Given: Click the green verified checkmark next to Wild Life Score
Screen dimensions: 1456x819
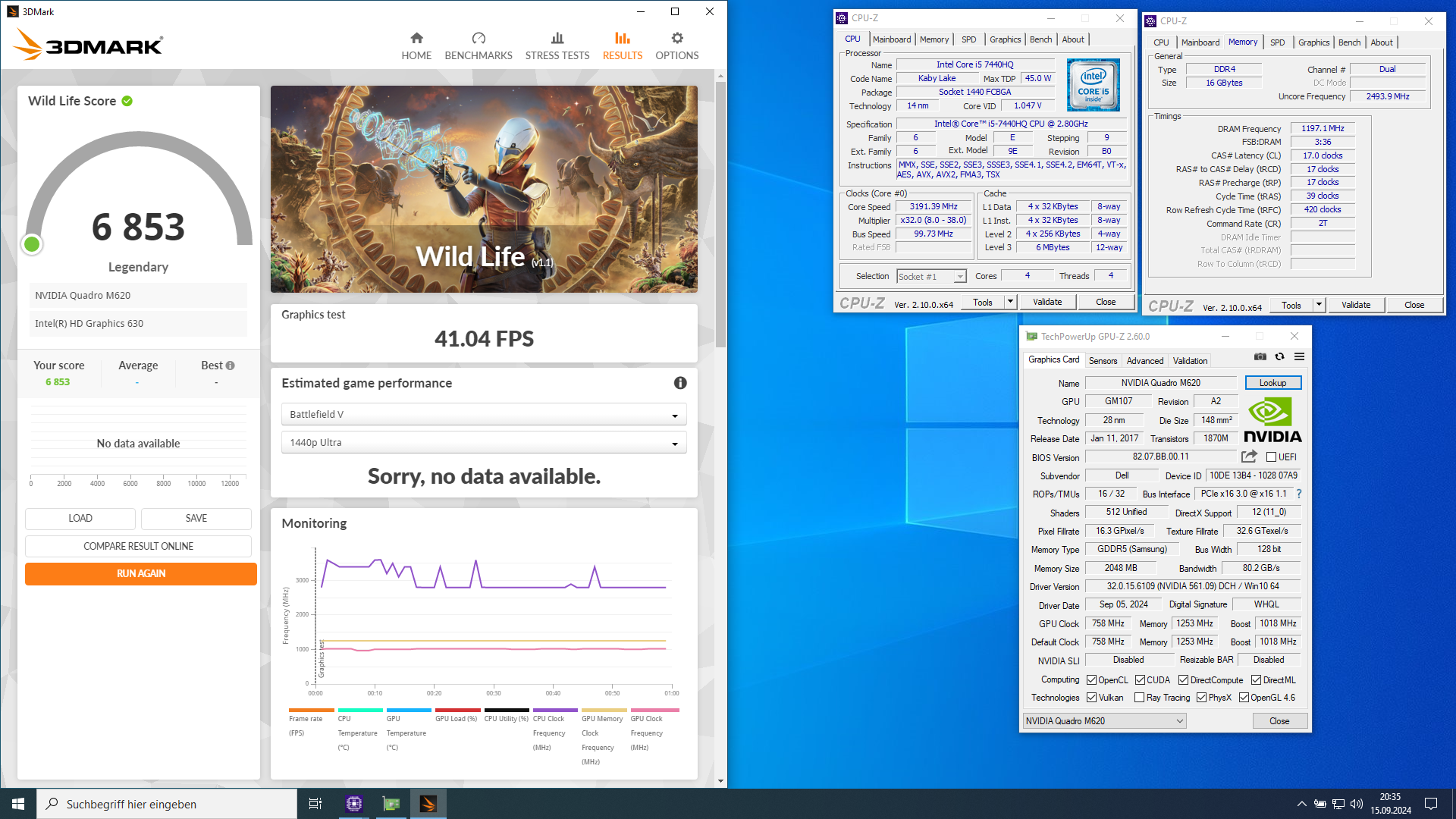Looking at the screenshot, I should coord(127,101).
